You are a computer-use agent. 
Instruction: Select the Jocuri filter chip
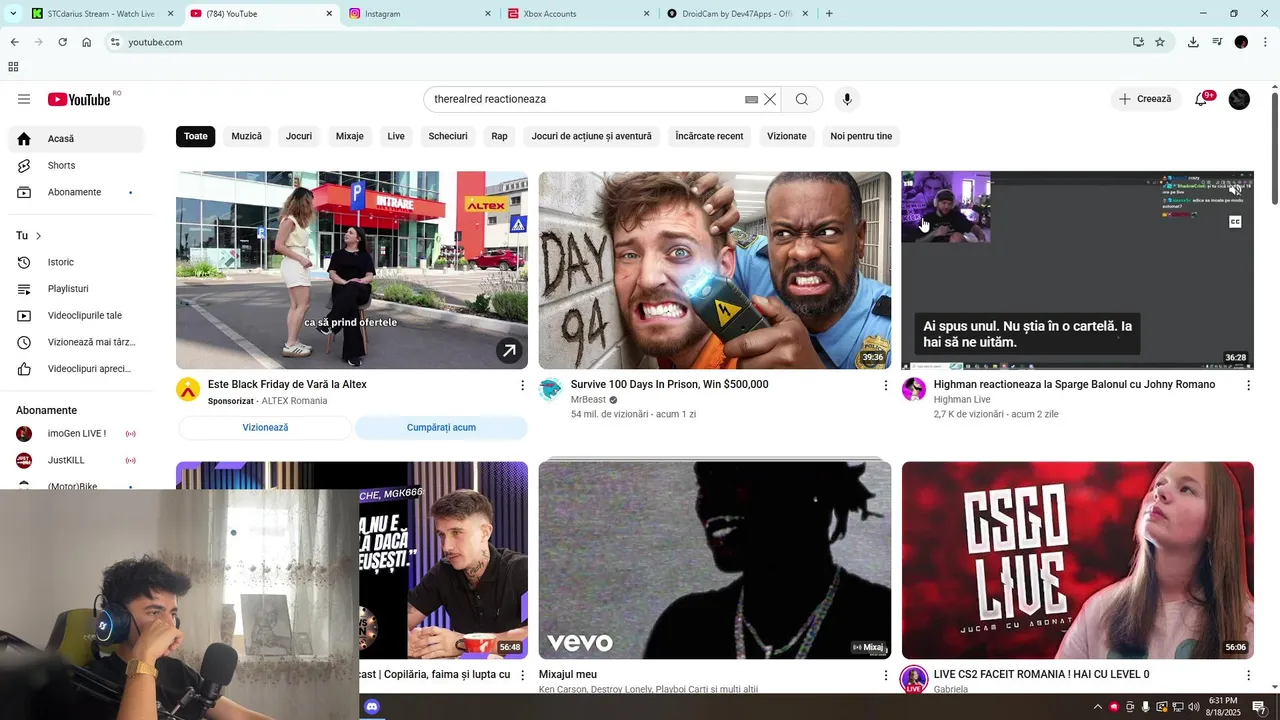tap(299, 136)
